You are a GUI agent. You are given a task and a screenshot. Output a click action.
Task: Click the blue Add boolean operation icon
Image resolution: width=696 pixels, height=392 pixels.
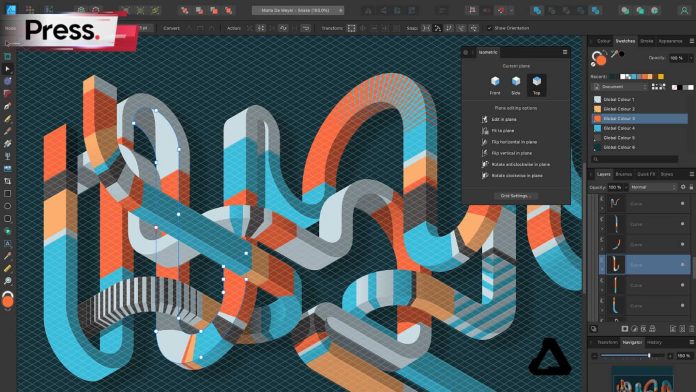point(537,10)
